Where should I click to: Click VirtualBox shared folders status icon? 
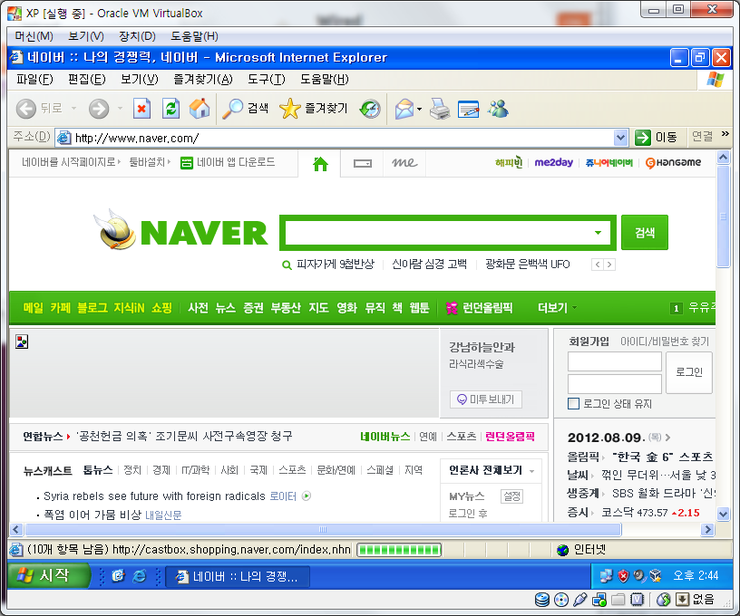618,599
